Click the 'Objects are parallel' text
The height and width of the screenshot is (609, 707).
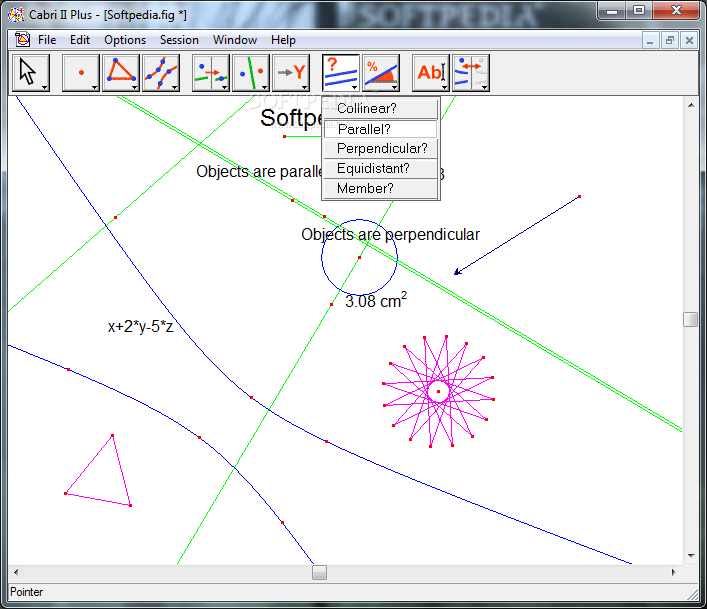pyautogui.click(x=259, y=172)
